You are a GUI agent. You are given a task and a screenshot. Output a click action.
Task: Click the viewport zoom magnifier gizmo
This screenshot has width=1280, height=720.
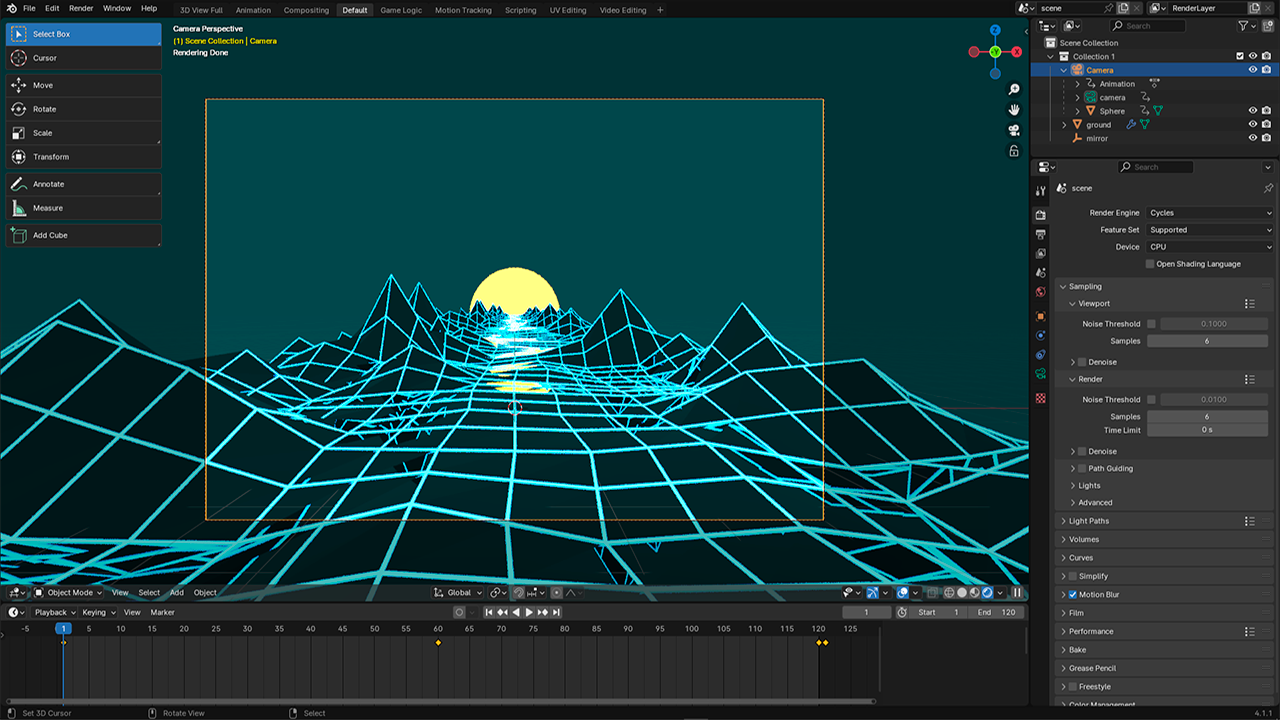tap(1014, 90)
